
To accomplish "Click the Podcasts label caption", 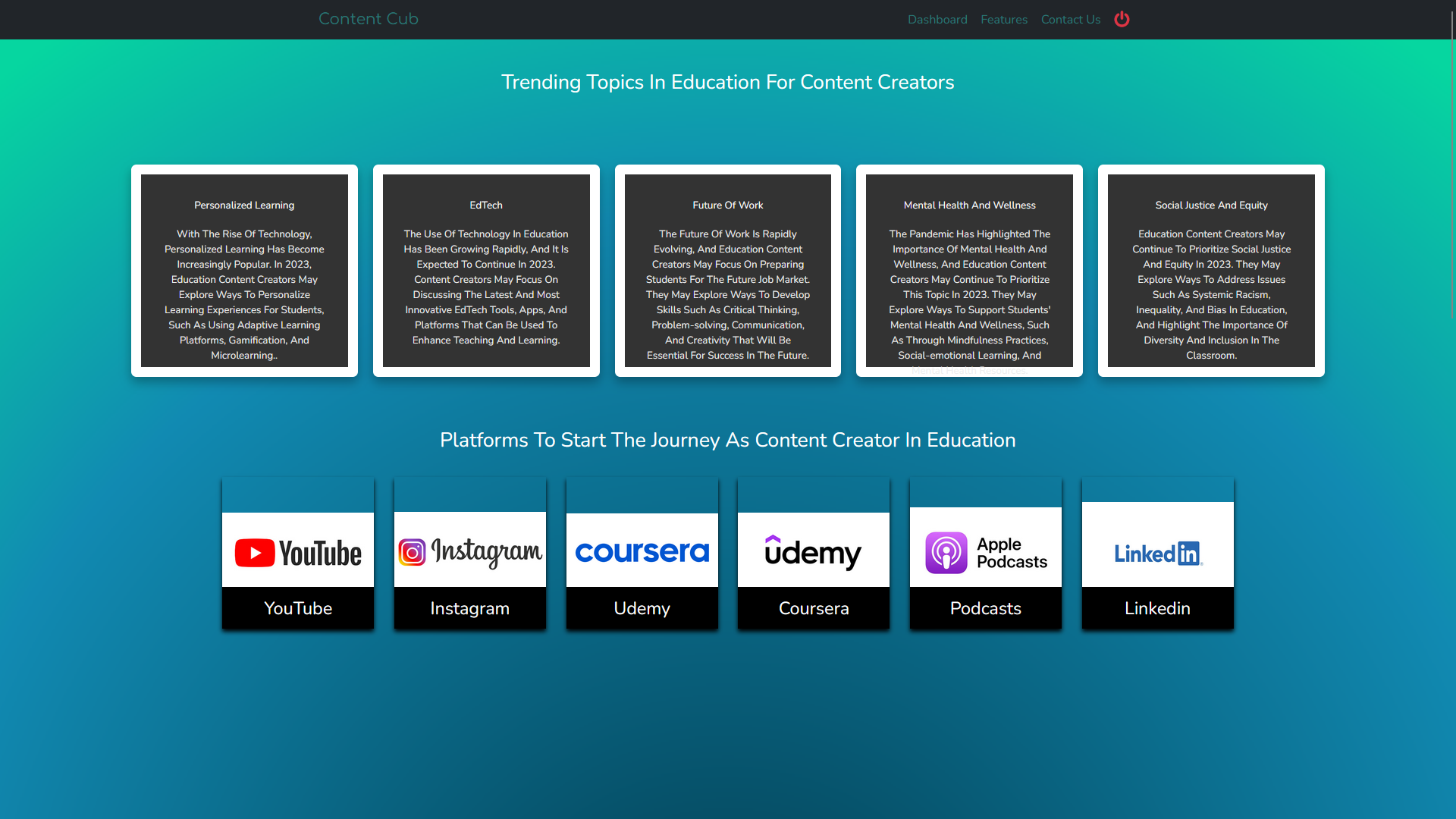I will (x=986, y=608).
